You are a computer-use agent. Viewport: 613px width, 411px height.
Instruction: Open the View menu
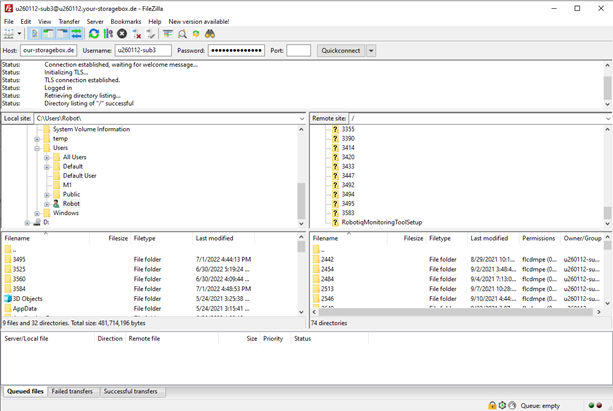45,22
